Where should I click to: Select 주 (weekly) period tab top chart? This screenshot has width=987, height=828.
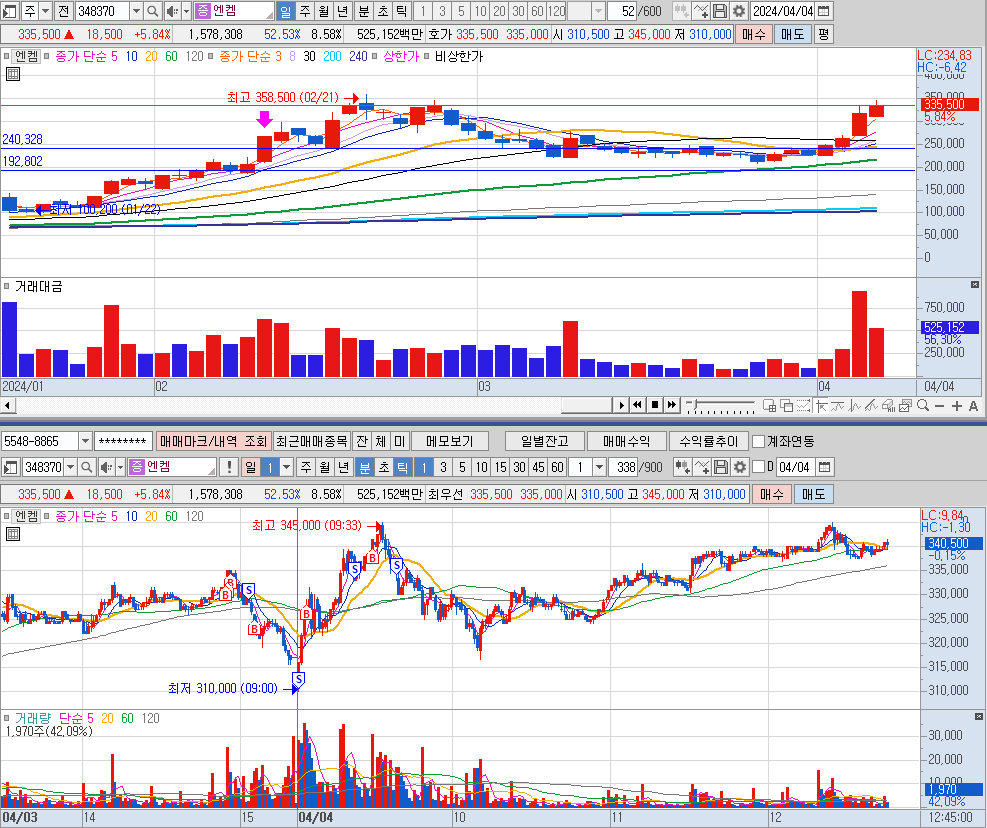[305, 11]
